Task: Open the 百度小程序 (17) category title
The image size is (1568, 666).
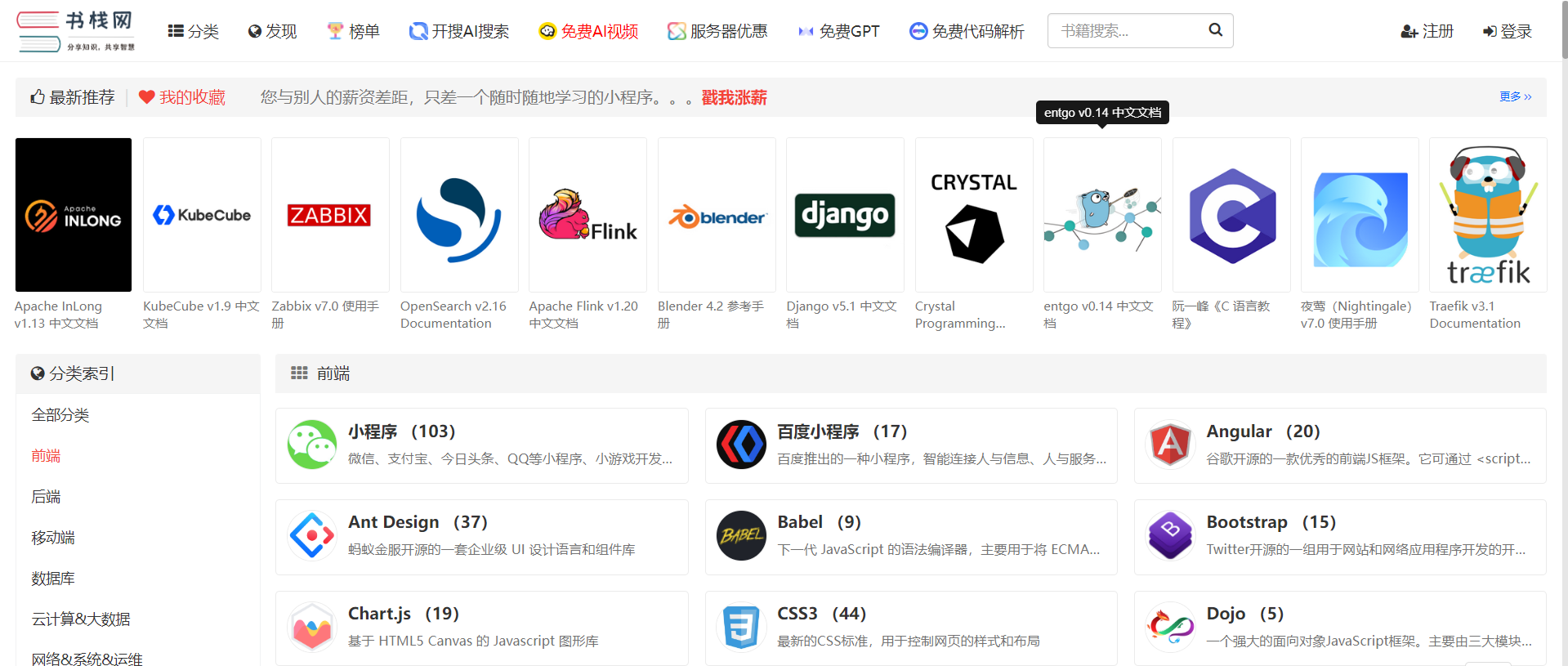Action: pos(842,431)
